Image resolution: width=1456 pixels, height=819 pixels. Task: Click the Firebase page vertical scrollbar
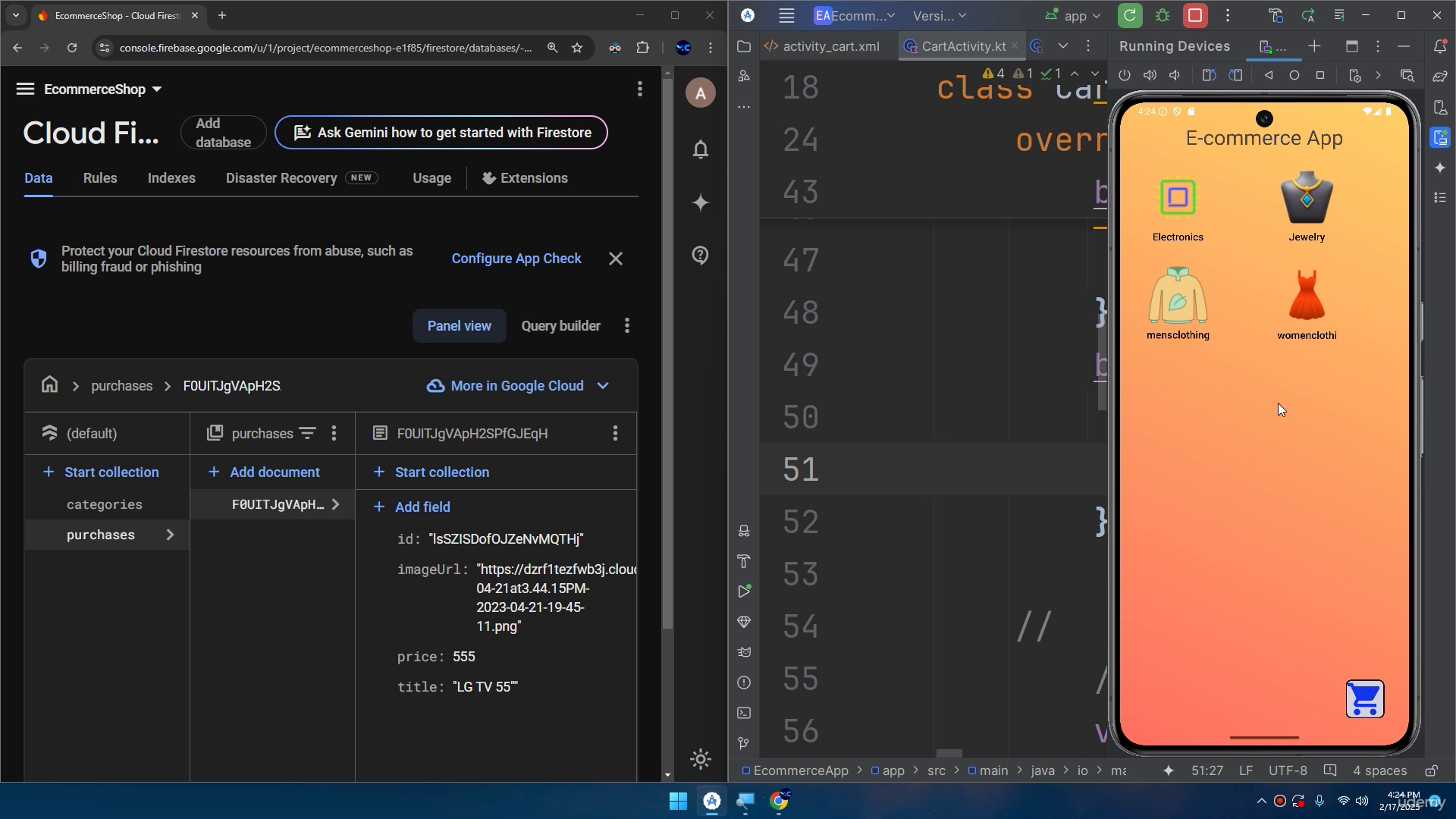point(667,353)
